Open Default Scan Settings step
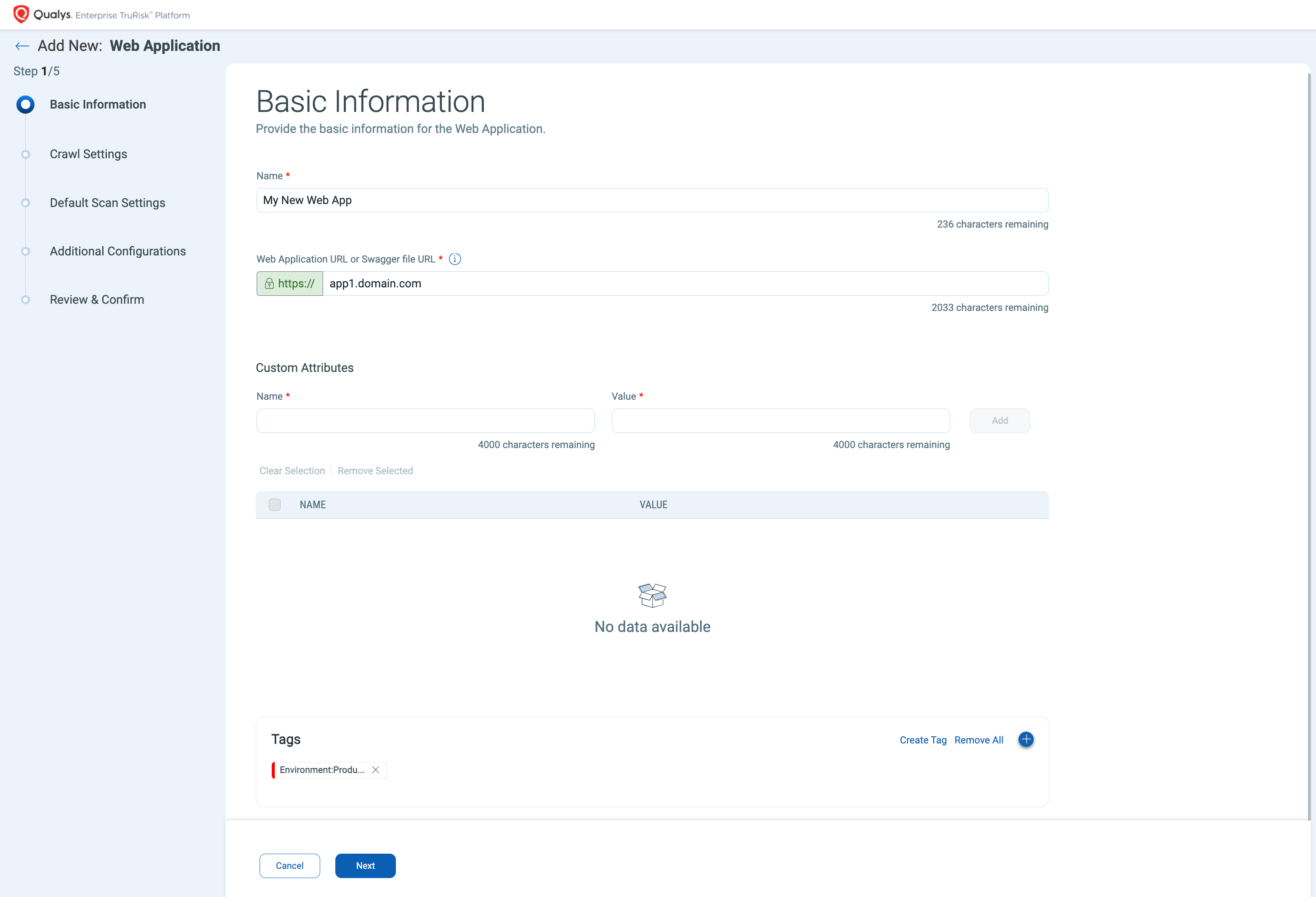 (x=107, y=203)
